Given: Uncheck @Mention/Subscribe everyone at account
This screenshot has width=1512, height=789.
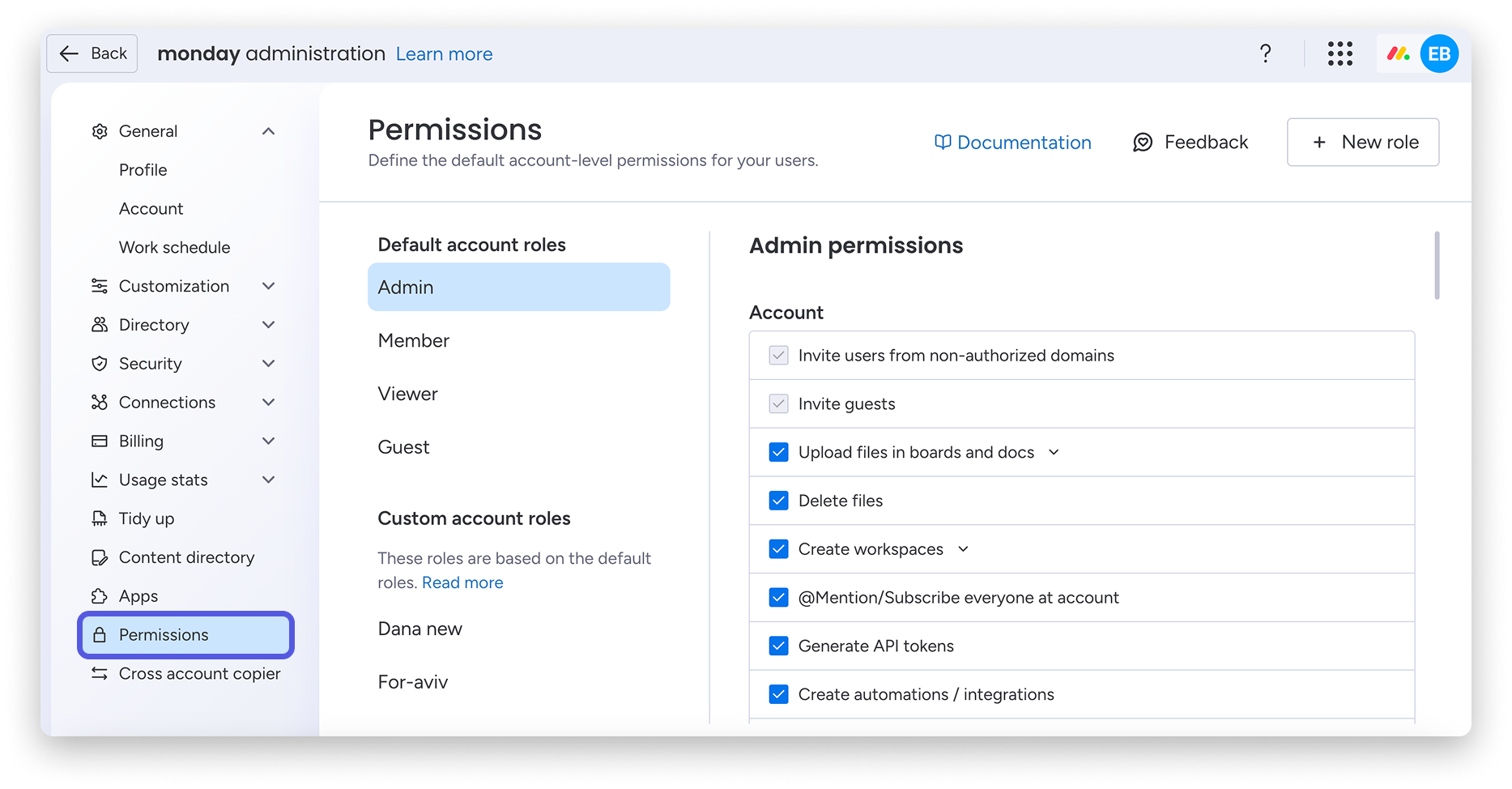Looking at the screenshot, I should click(x=778, y=598).
